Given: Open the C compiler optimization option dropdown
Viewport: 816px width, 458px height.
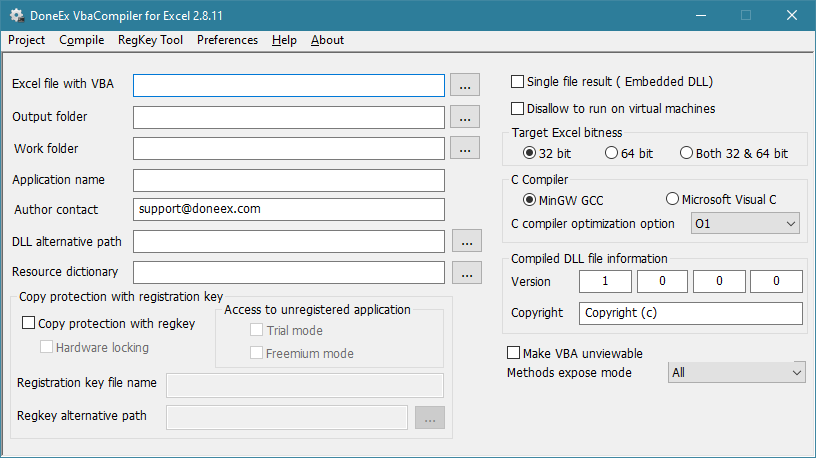Looking at the screenshot, I should pyautogui.click(x=745, y=223).
